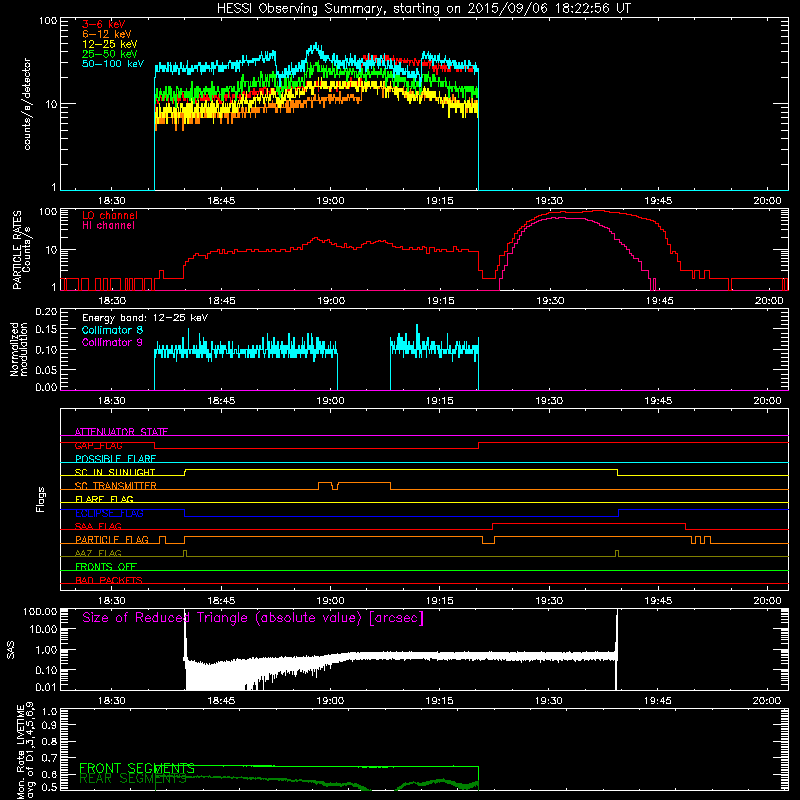Click the AAZ_FLAG label
Image resolution: width=800 pixels, height=800 pixels.
click(x=98, y=553)
